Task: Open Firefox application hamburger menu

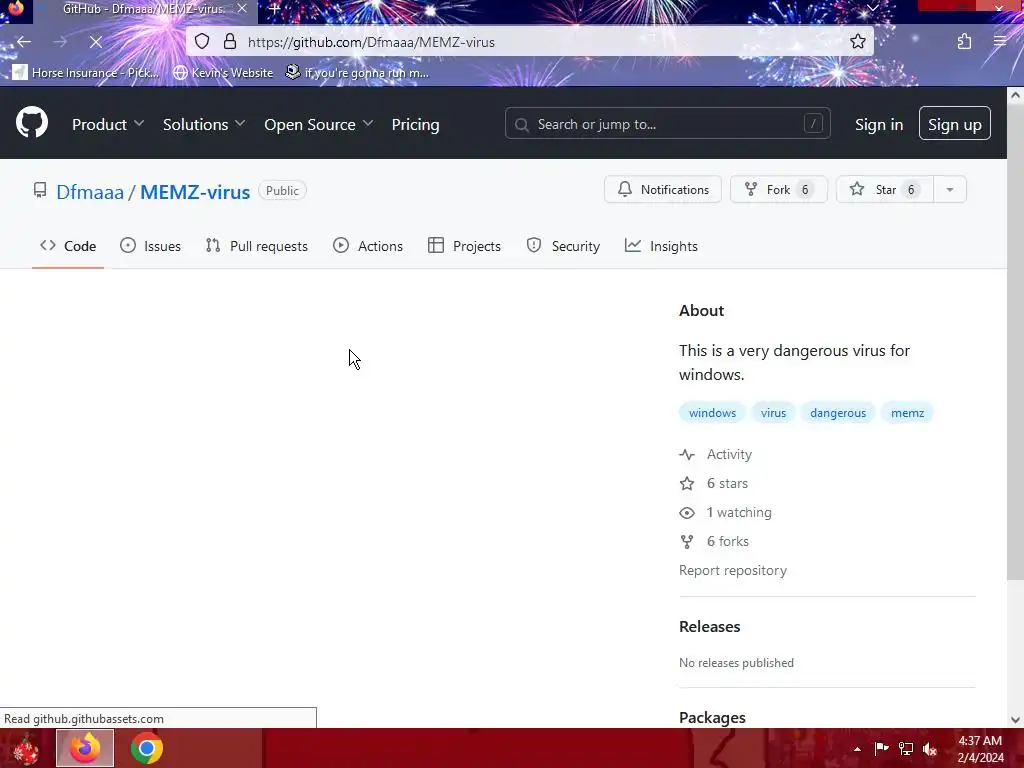Action: (1000, 42)
